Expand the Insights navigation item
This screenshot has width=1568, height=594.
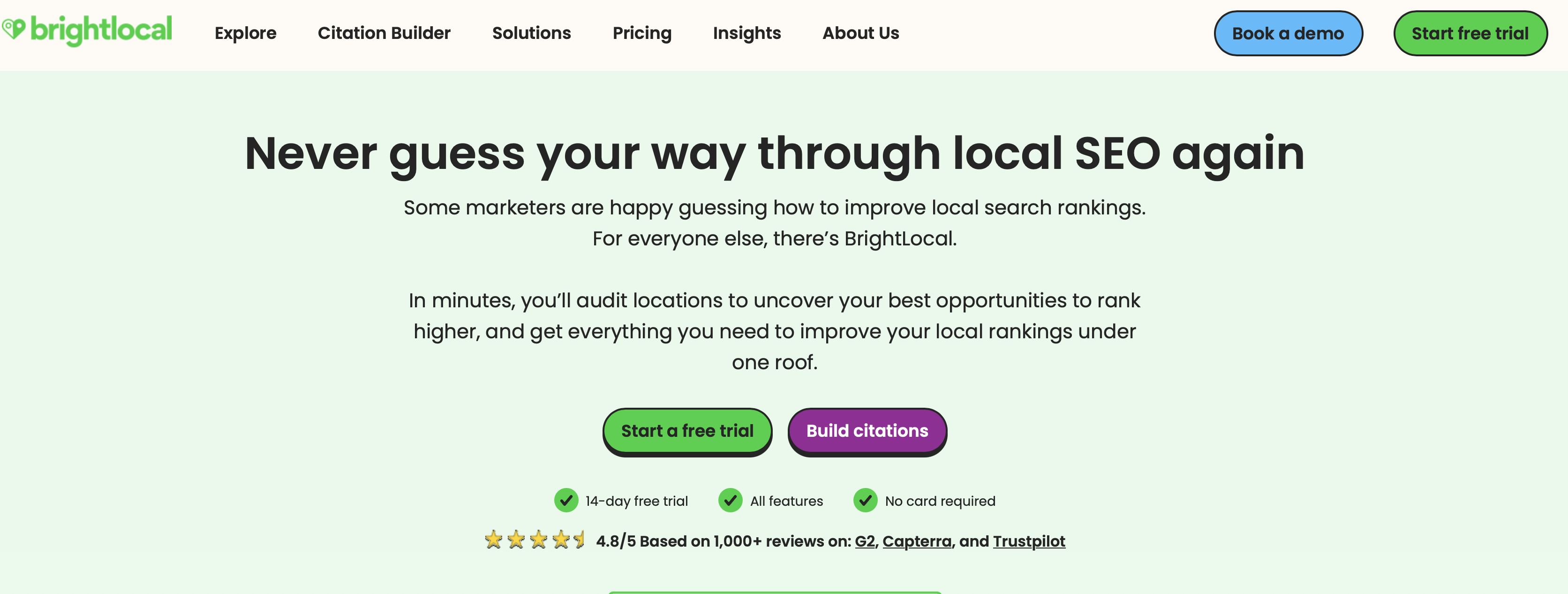click(747, 33)
